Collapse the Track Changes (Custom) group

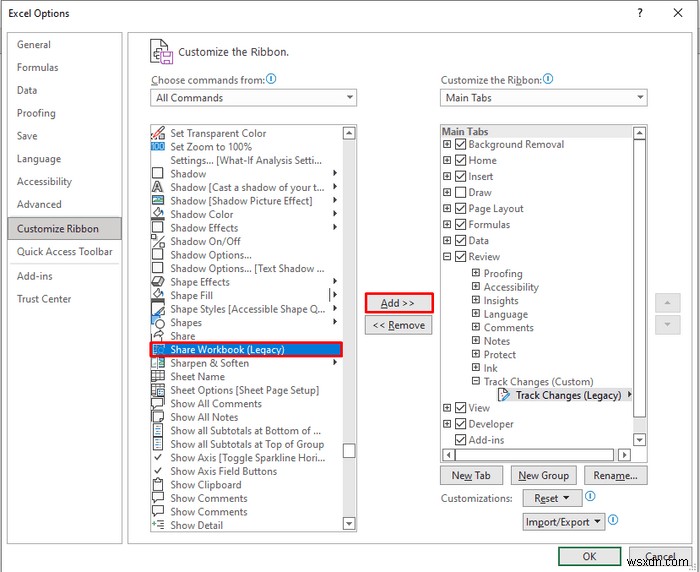(x=476, y=381)
